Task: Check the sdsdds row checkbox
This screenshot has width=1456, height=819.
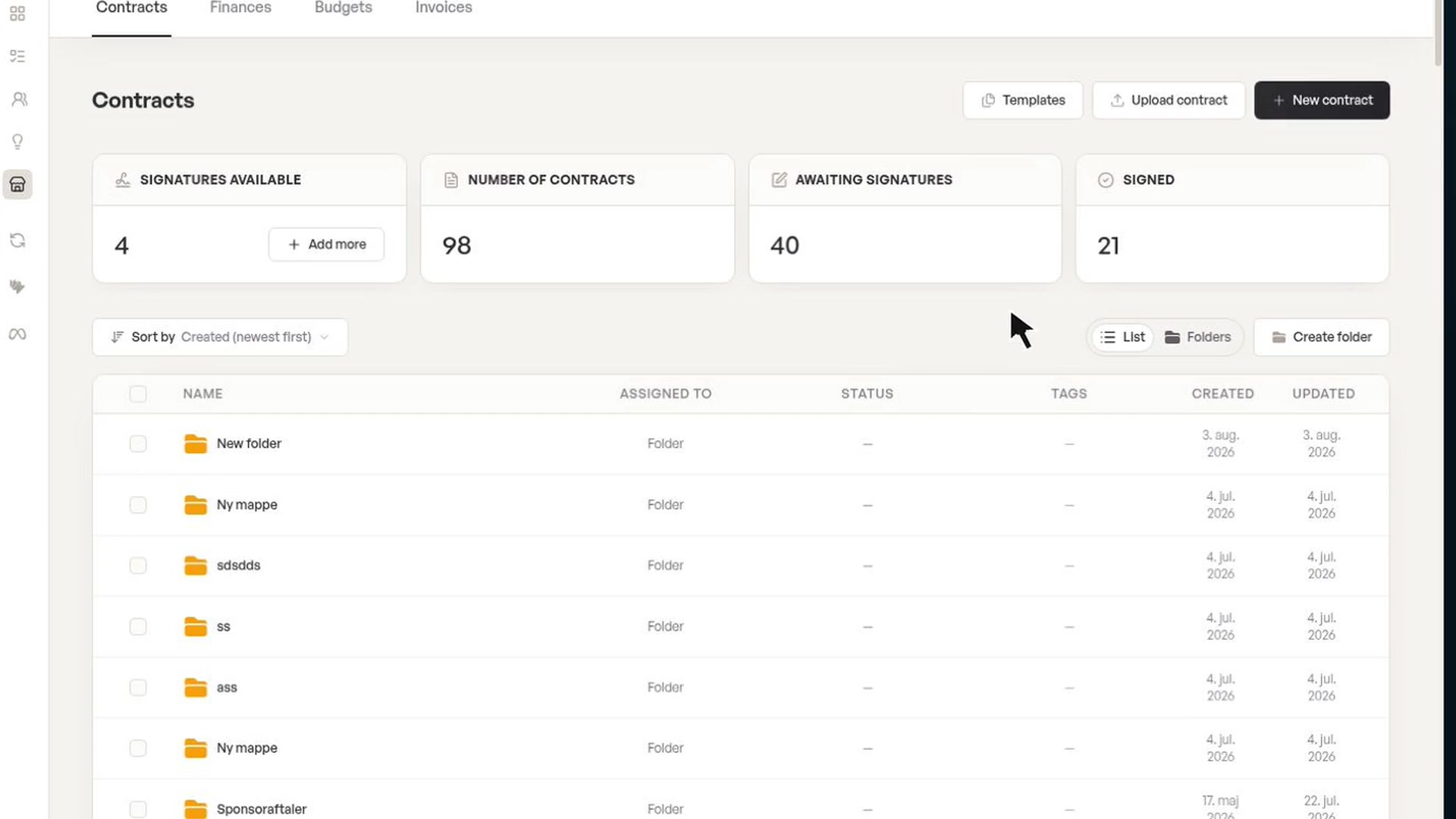Action: click(138, 566)
